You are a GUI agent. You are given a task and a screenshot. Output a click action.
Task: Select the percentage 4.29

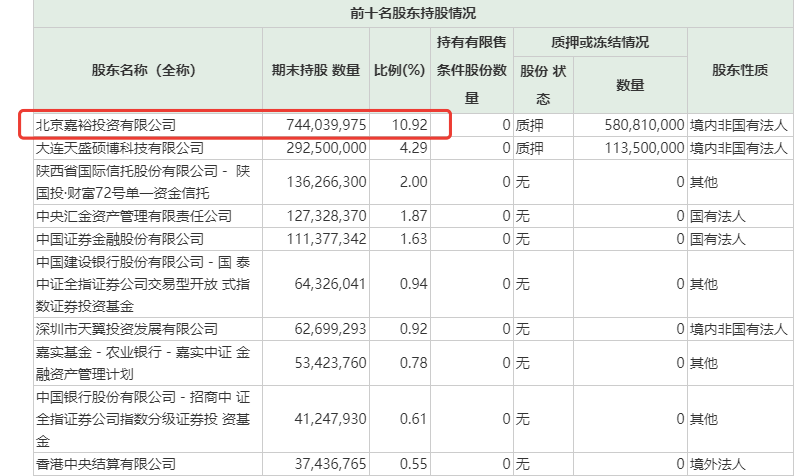pos(414,148)
